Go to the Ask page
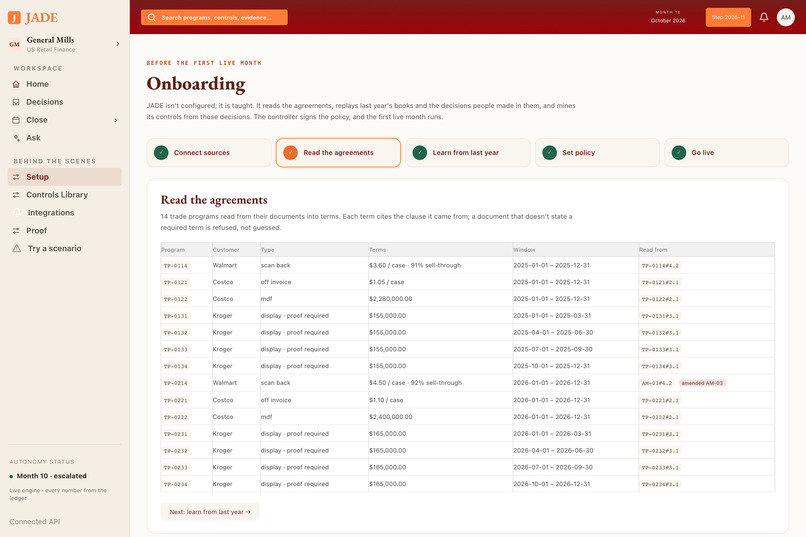The image size is (806, 537). (x=64, y=138)
